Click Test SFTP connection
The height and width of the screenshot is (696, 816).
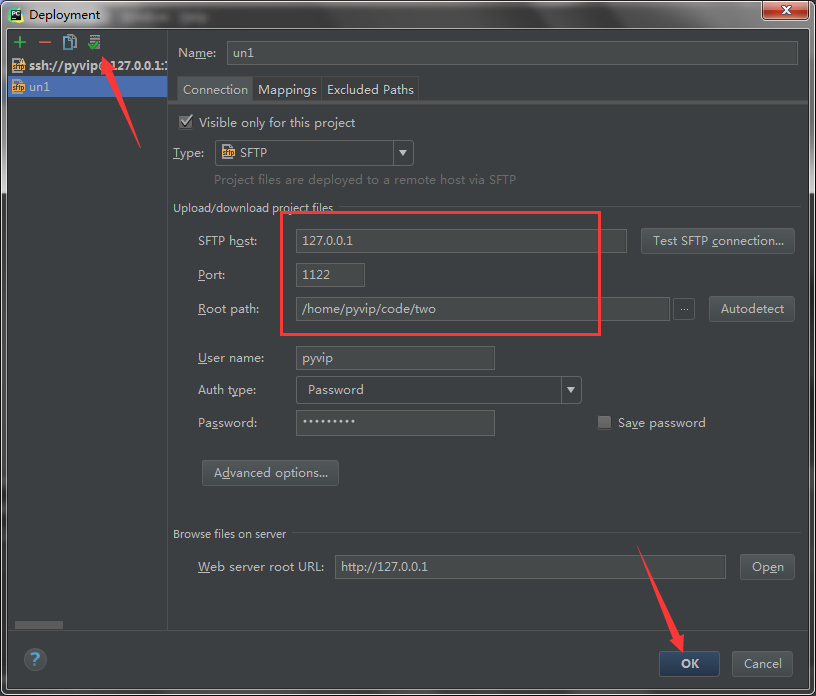(x=717, y=240)
